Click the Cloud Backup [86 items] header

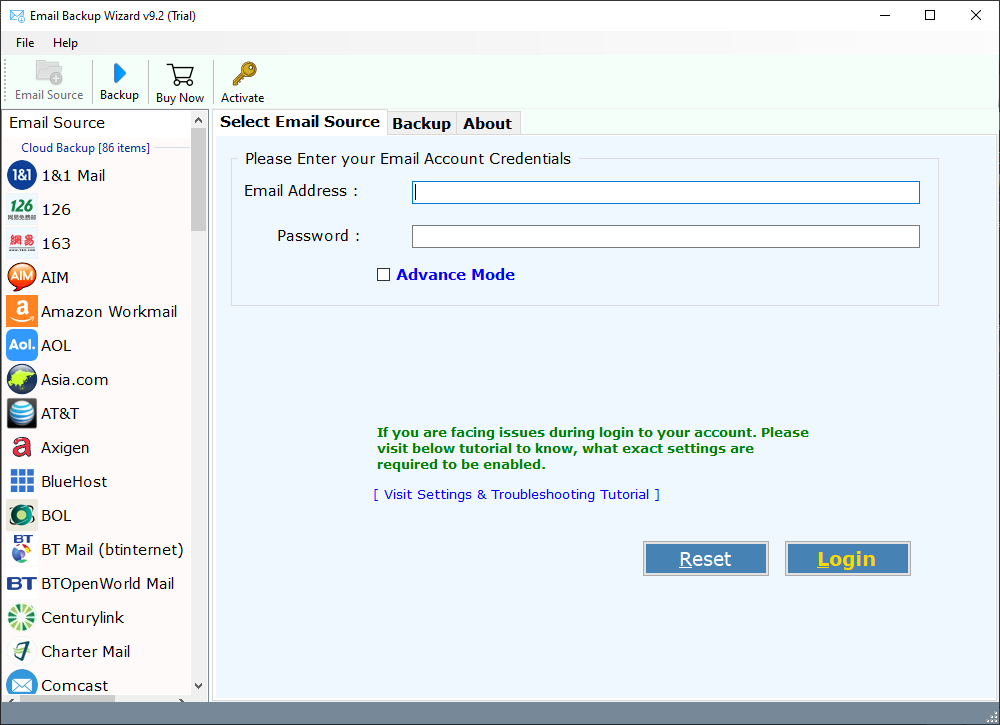pyautogui.click(x=85, y=148)
